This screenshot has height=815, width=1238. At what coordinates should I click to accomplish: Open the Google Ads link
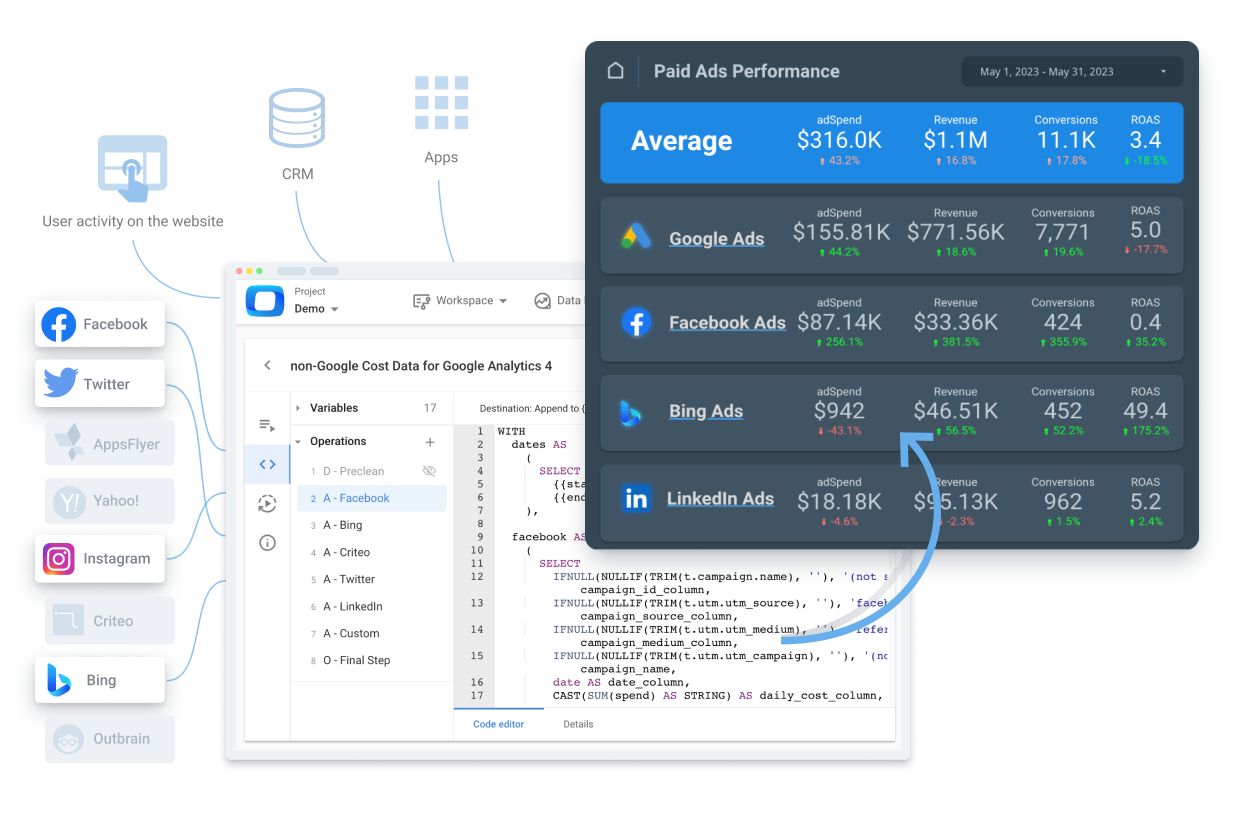[x=716, y=239]
